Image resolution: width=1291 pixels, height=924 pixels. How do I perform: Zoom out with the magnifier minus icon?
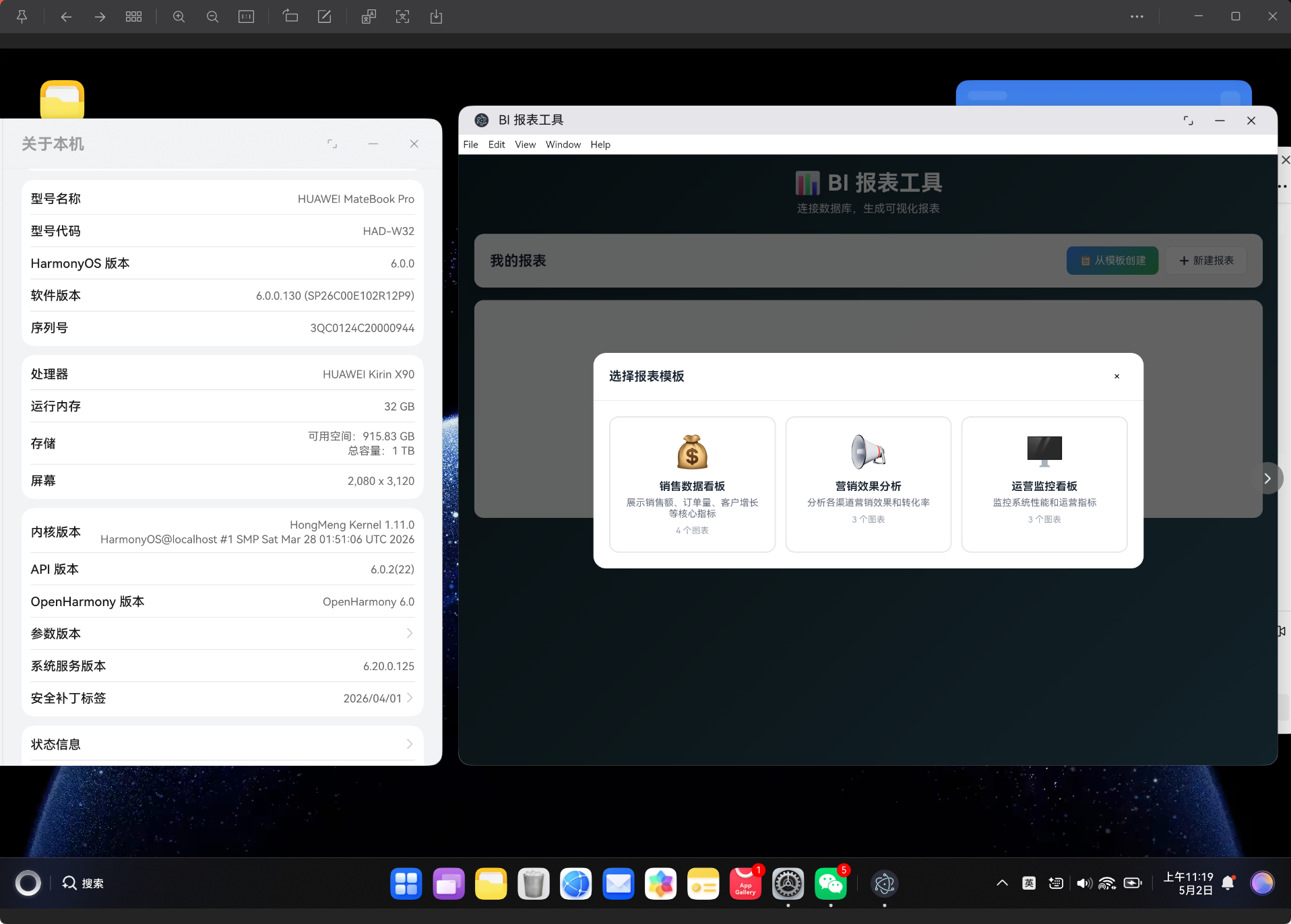click(212, 17)
